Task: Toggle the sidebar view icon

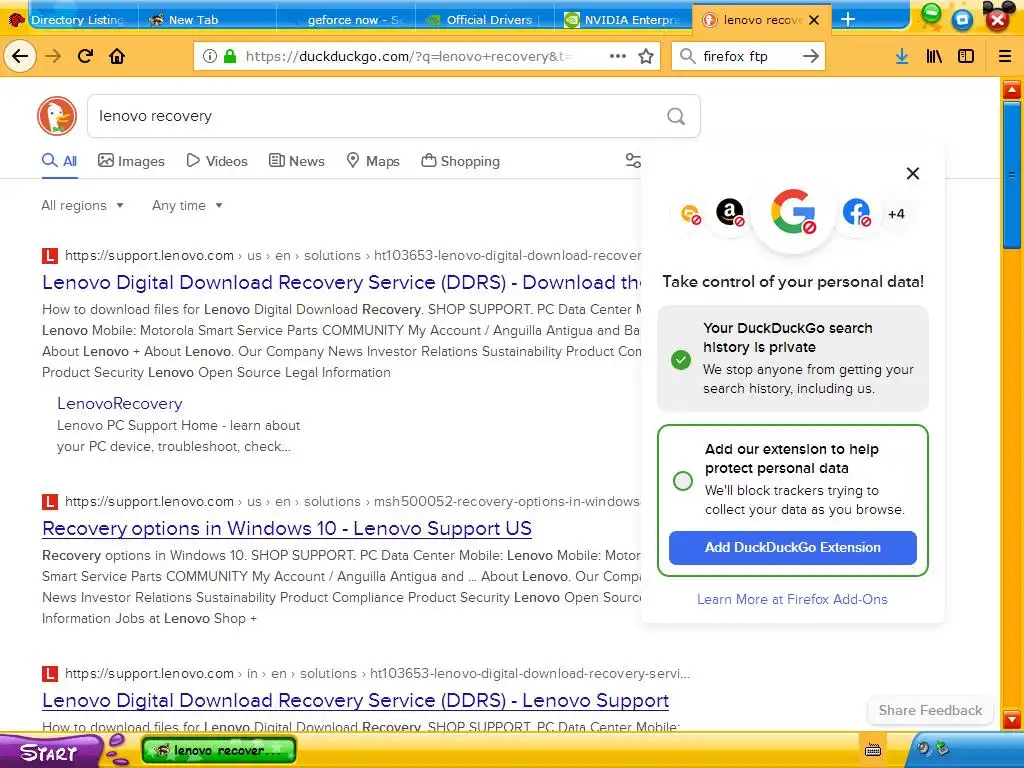Action: coord(966,56)
